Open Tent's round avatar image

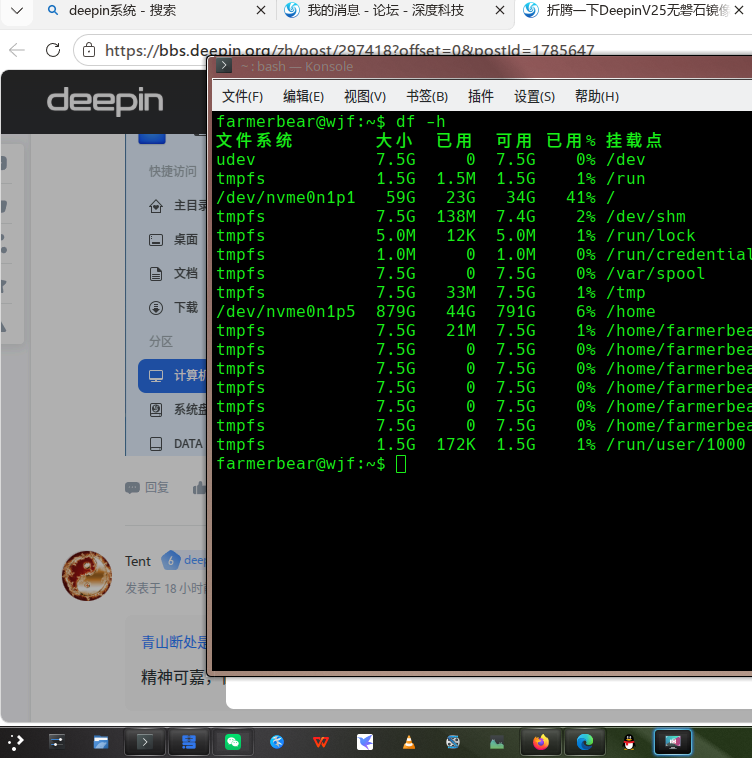[87, 576]
